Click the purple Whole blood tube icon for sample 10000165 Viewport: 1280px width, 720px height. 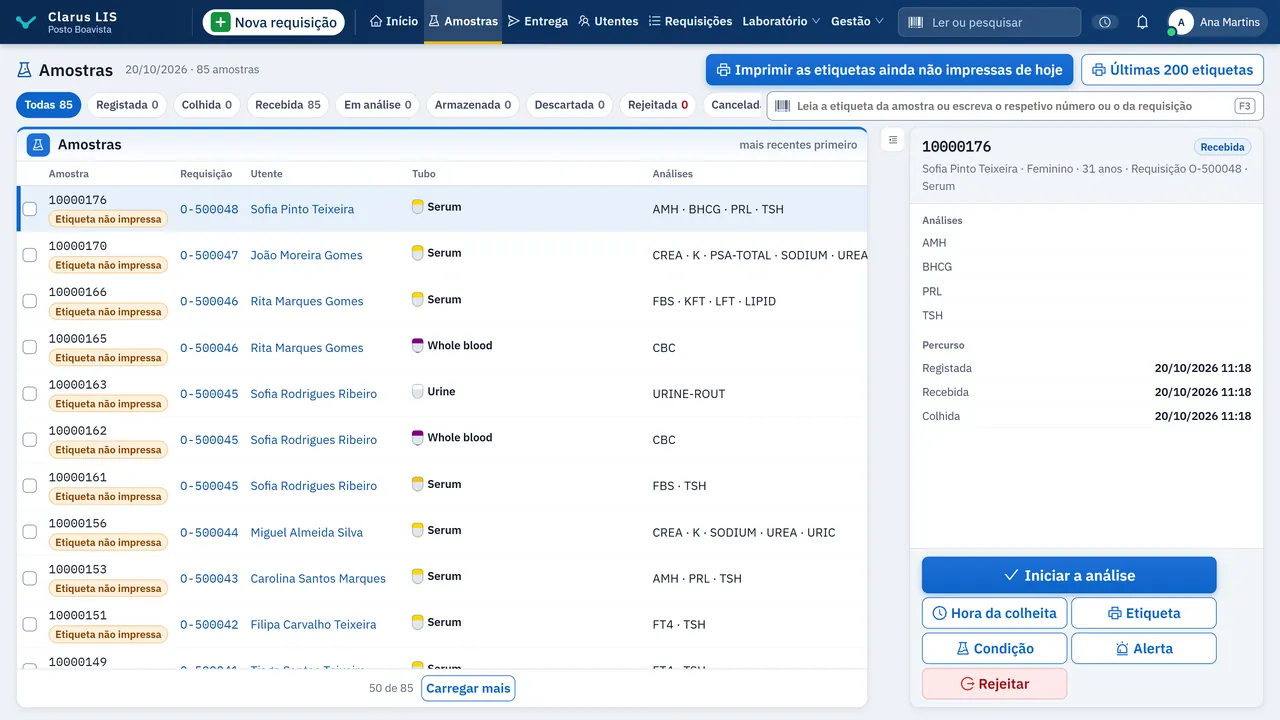[418, 345]
